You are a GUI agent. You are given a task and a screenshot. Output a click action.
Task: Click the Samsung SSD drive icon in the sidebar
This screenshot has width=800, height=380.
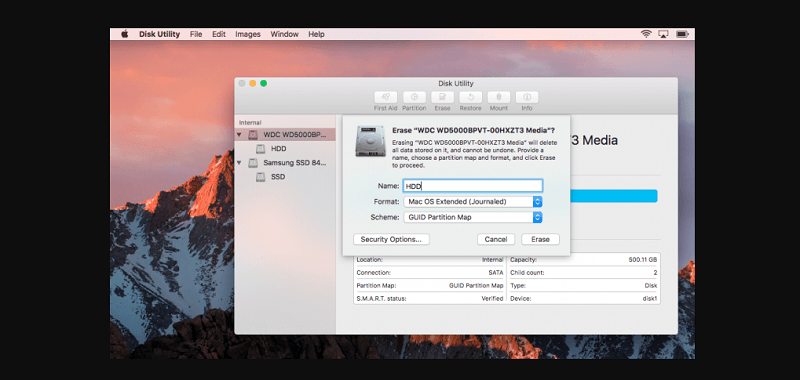(x=253, y=163)
